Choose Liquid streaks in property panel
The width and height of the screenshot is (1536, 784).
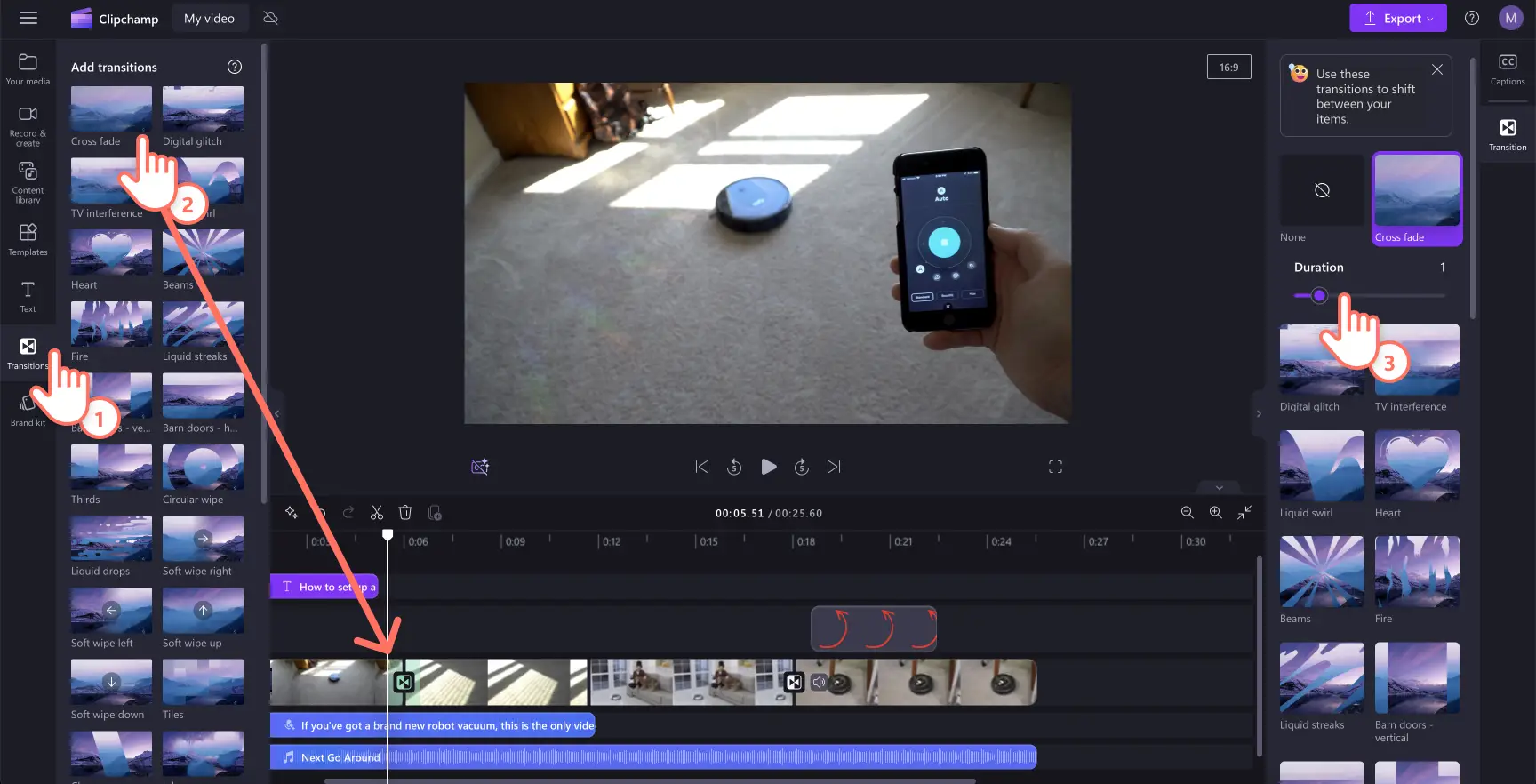(x=1322, y=678)
